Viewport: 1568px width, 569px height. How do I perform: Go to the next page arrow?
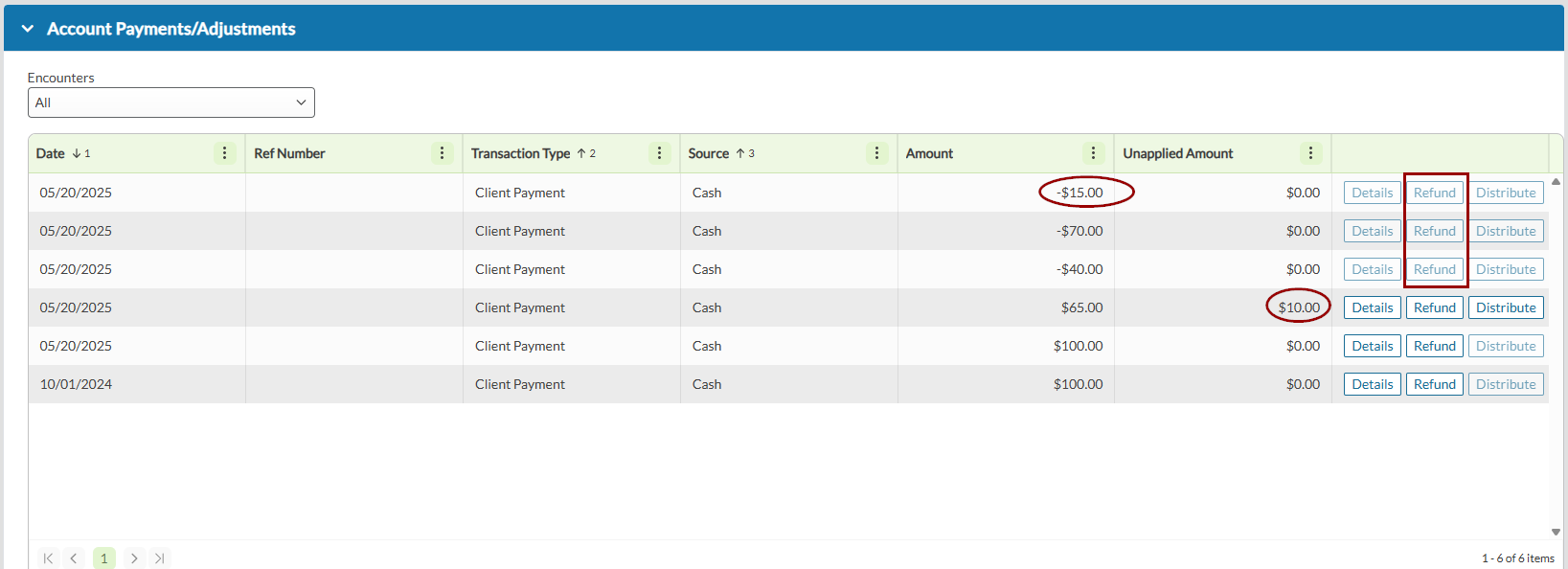(134, 558)
